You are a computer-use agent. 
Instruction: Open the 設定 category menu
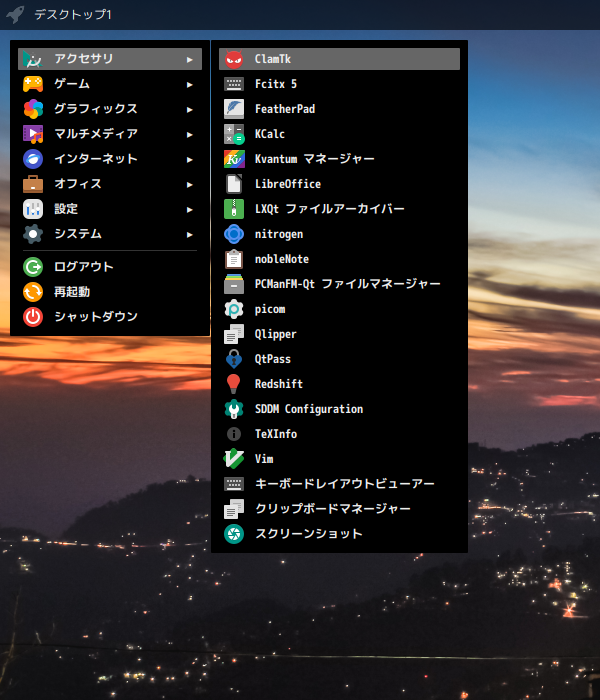(66, 209)
